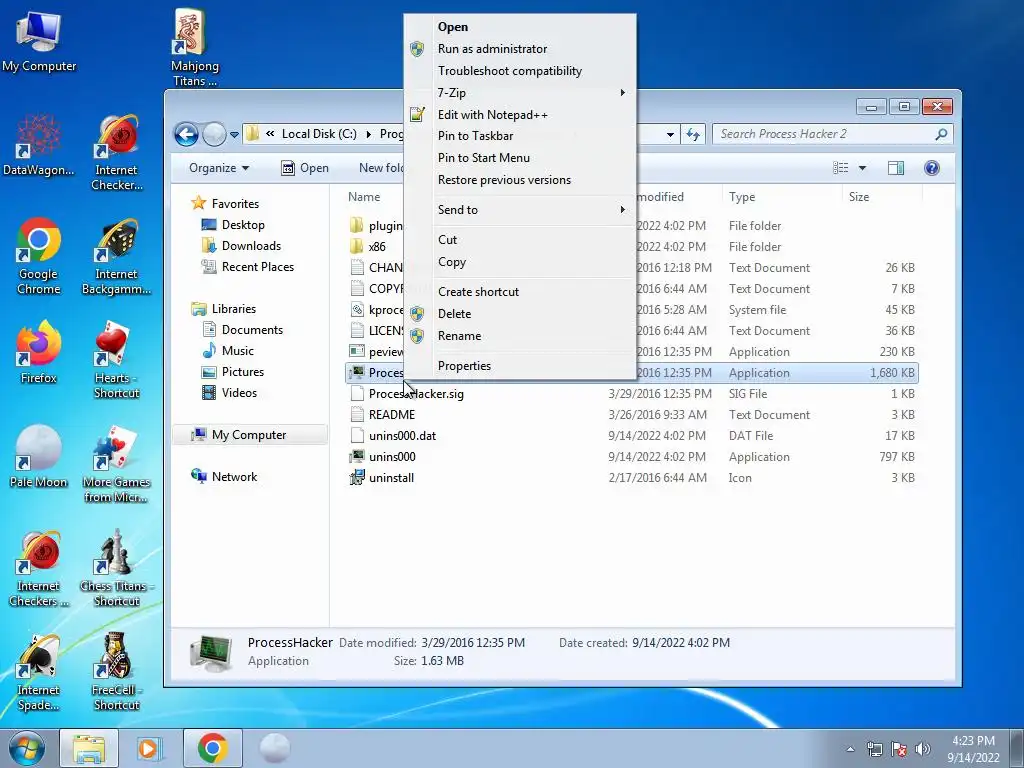The height and width of the screenshot is (768, 1024).
Task: Choose Pin to Taskbar
Action: [520, 136]
